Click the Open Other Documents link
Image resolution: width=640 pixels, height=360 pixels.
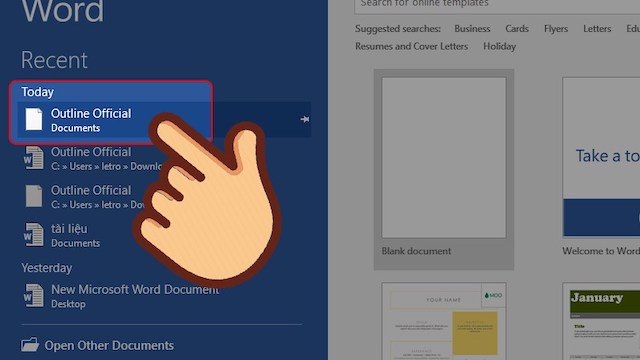(109, 346)
